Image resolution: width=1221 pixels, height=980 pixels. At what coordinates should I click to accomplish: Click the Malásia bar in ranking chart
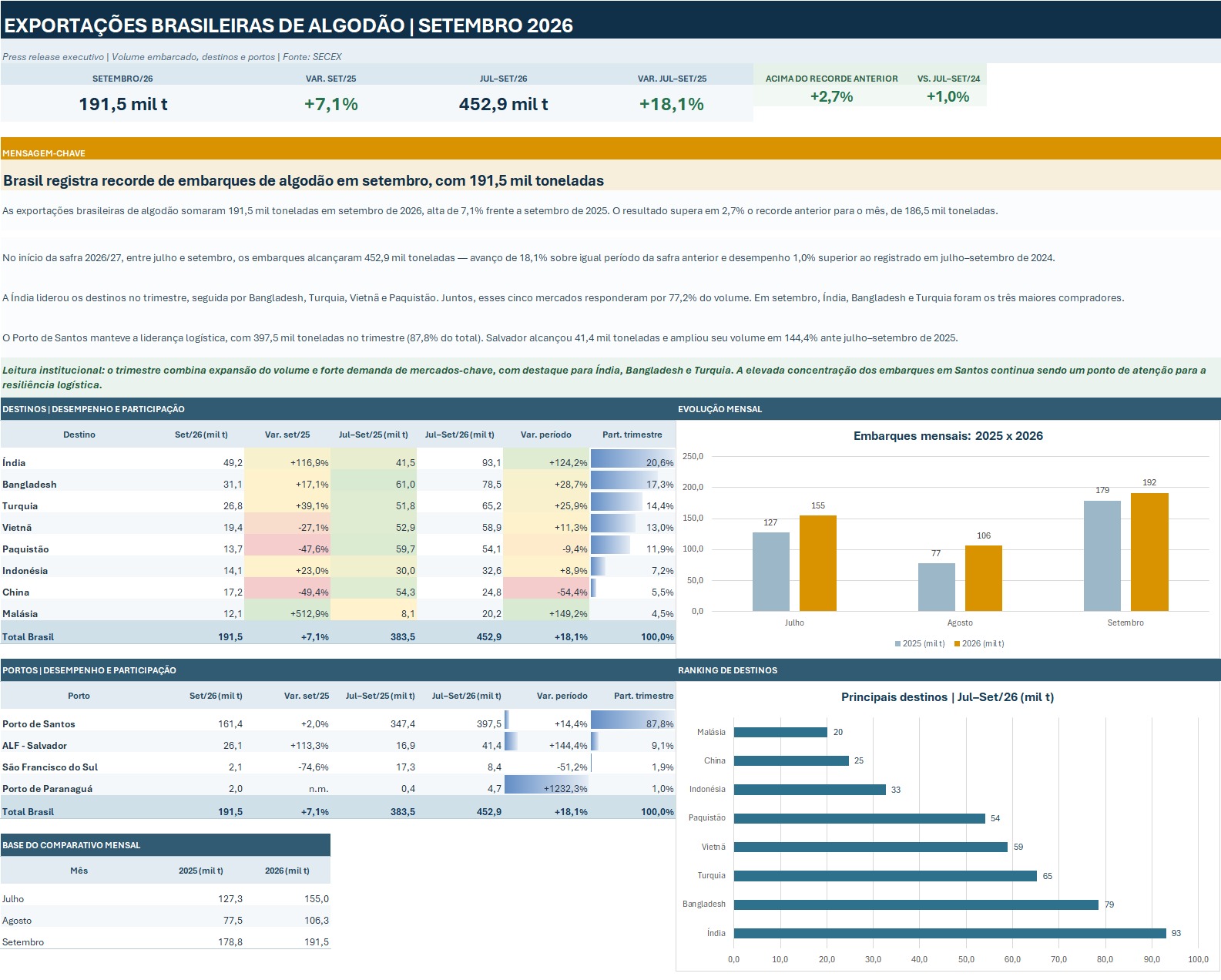780,732
